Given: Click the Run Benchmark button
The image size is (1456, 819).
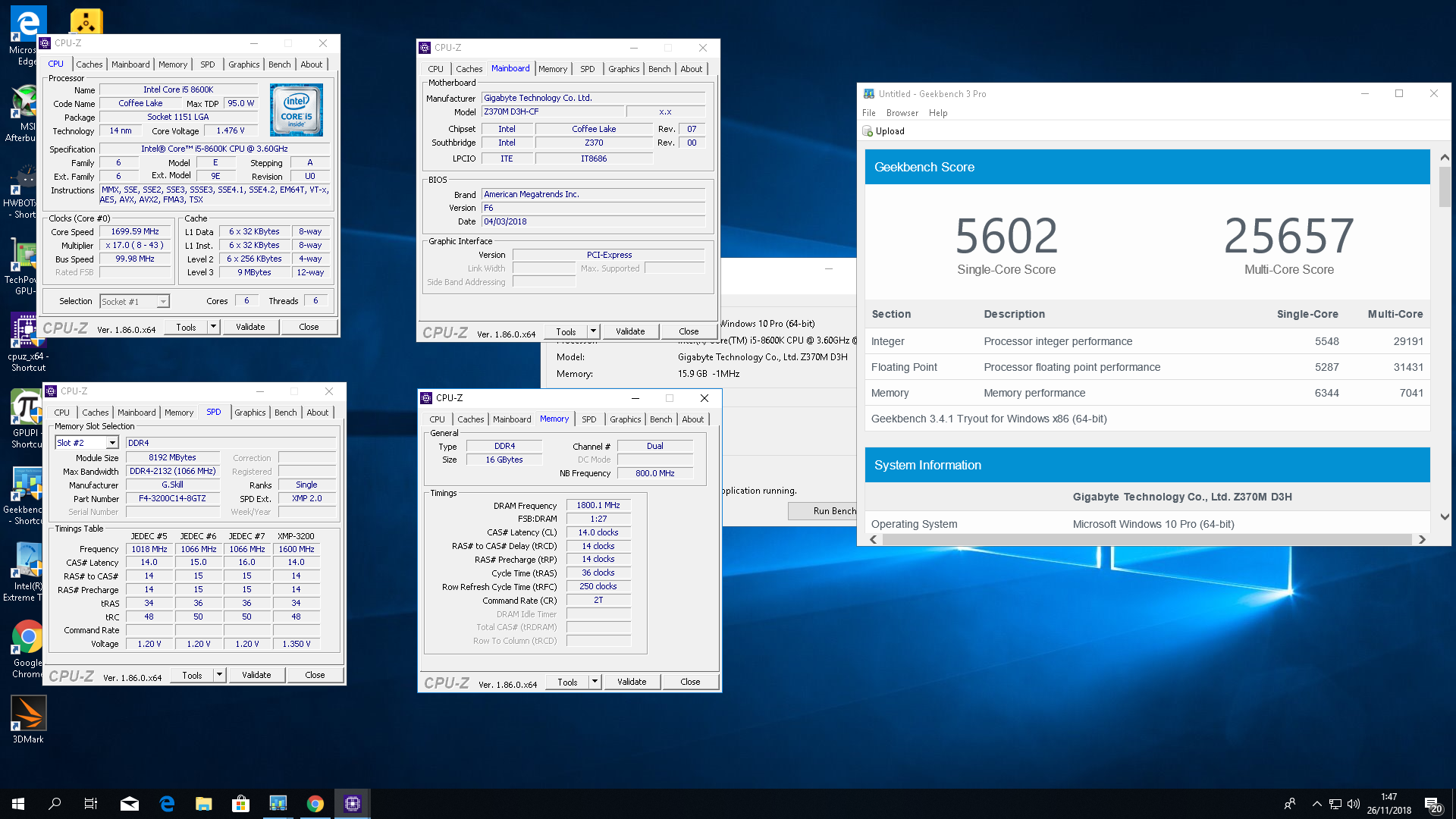Looking at the screenshot, I should tap(823, 511).
